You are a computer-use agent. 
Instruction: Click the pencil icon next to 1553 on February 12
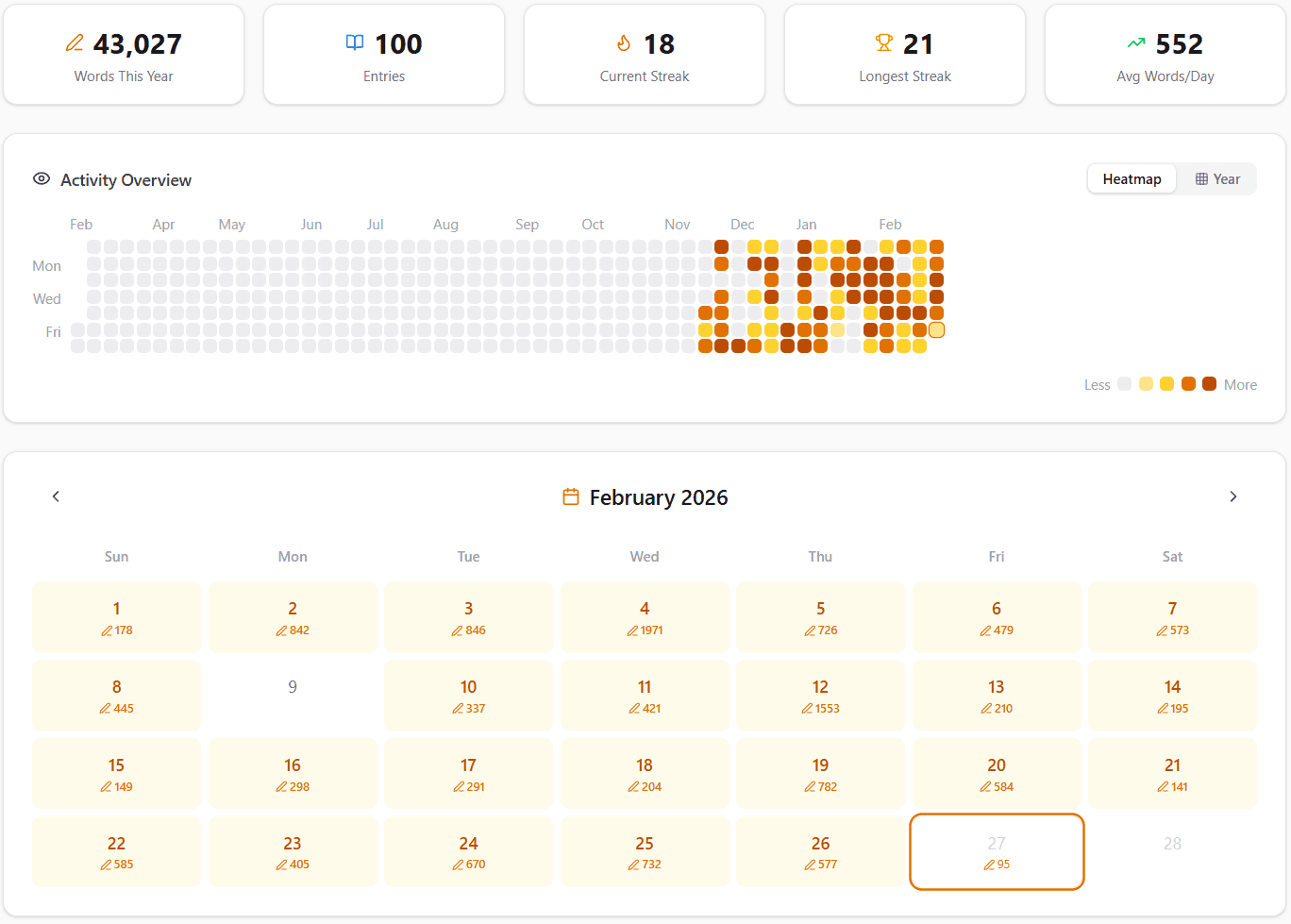click(807, 709)
